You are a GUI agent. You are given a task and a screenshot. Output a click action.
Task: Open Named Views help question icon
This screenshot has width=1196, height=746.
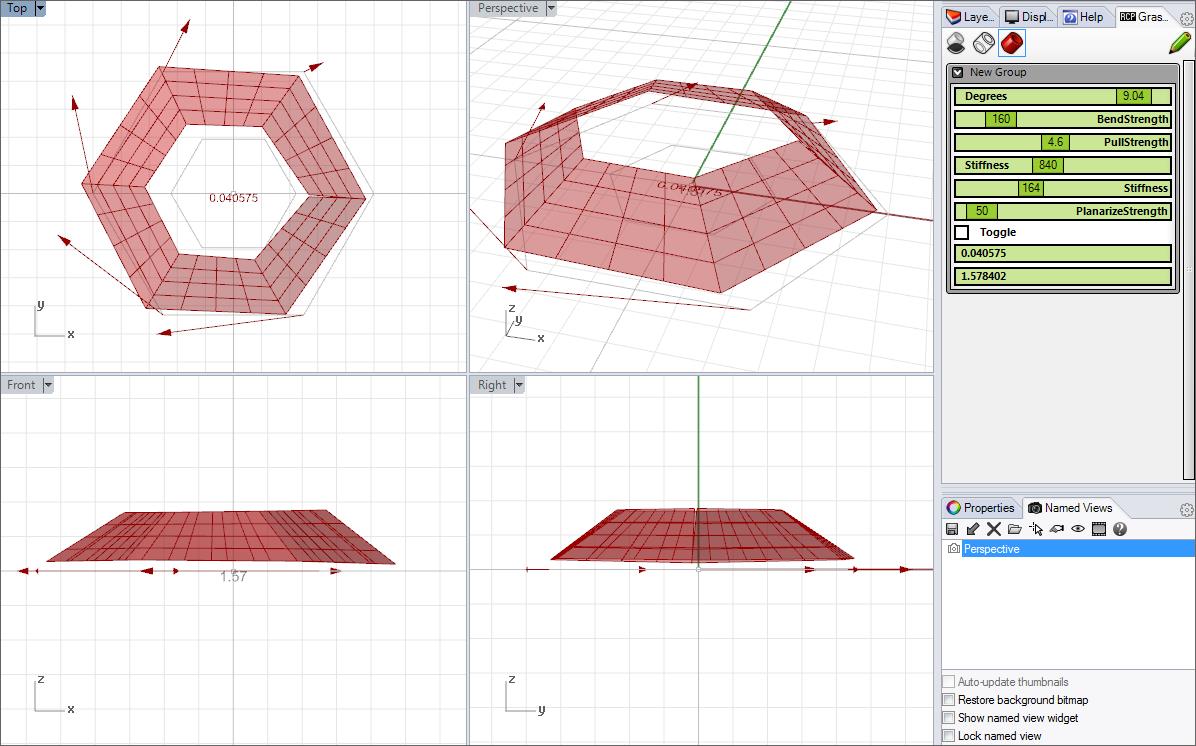1120,529
